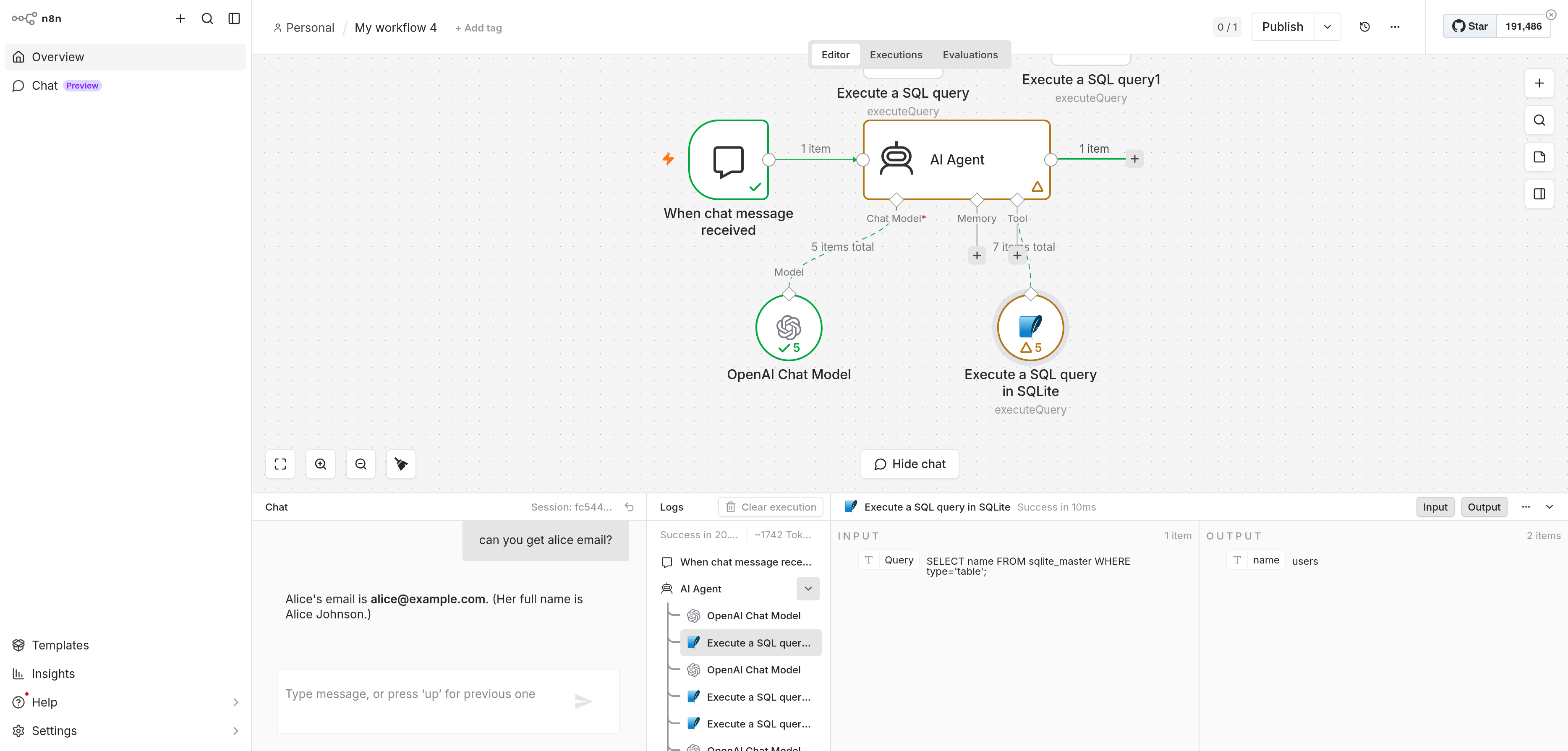Toggle the Output panel button
1568x751 pixels.
click(x=1483, y=507)
